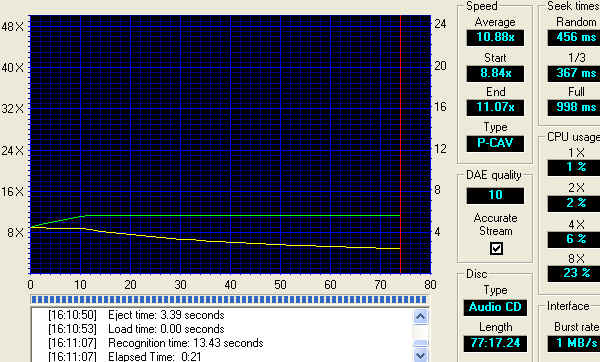Select the End speed value 11.07x

click(495, 108)
